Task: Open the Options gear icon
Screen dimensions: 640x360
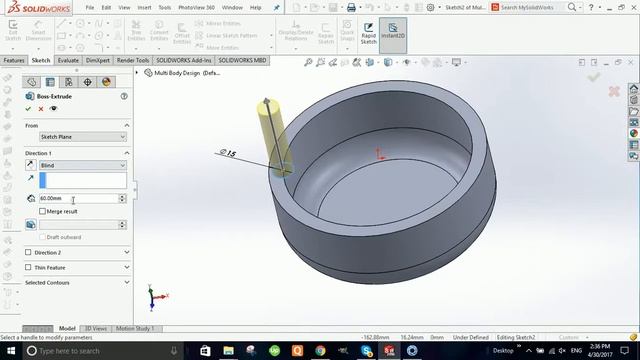Action: point(430,7)
